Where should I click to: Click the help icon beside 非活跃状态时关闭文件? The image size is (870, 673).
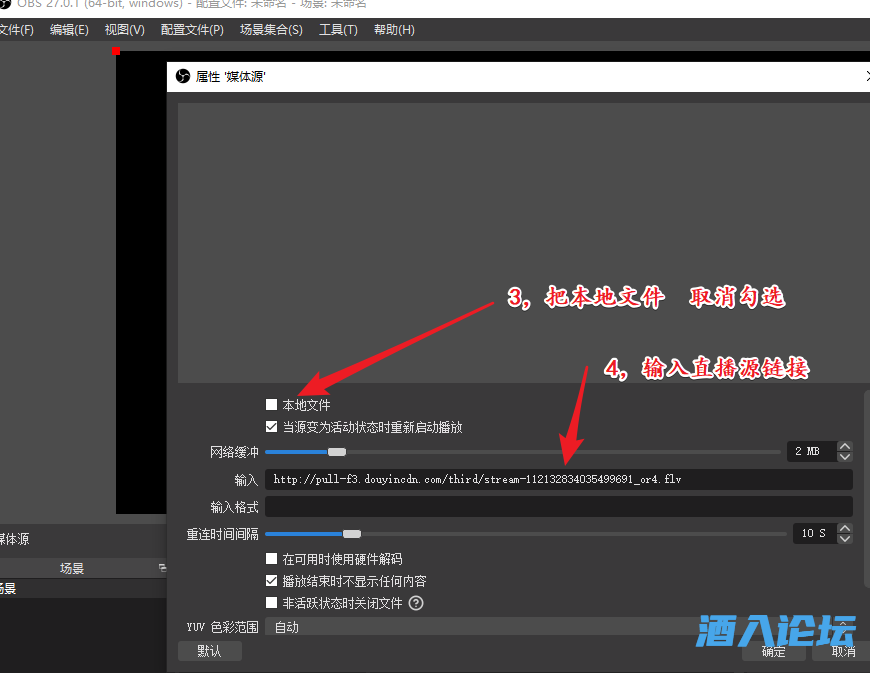click(x=416, y=603)
